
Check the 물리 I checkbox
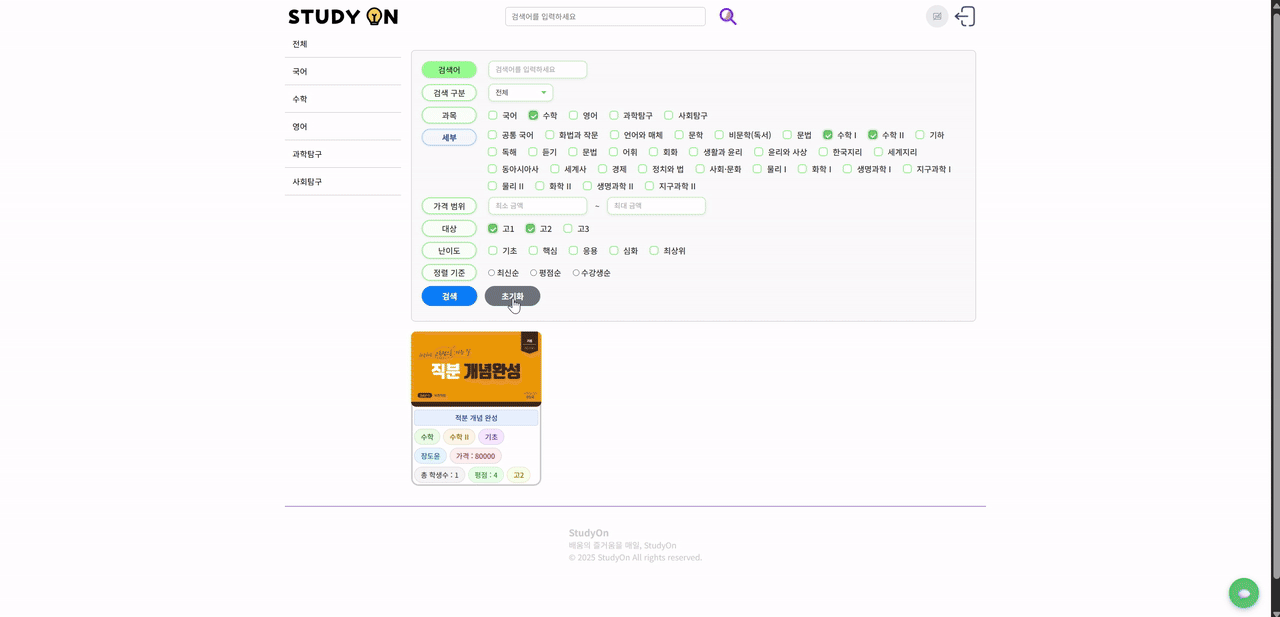pyautogui.click(x=758, y=169)
